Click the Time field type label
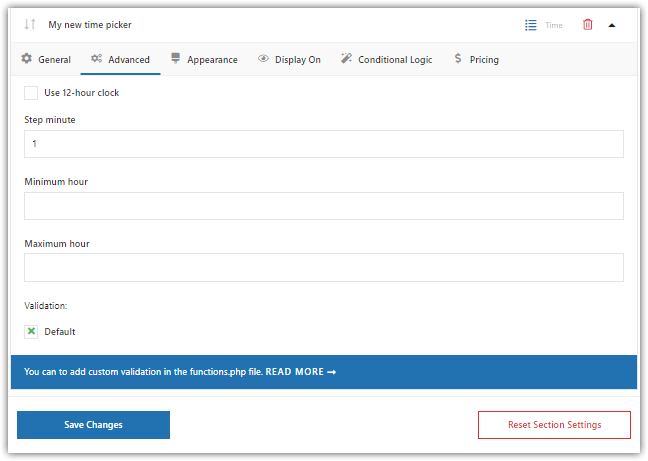The image size is (648, 461). [554, 25]
